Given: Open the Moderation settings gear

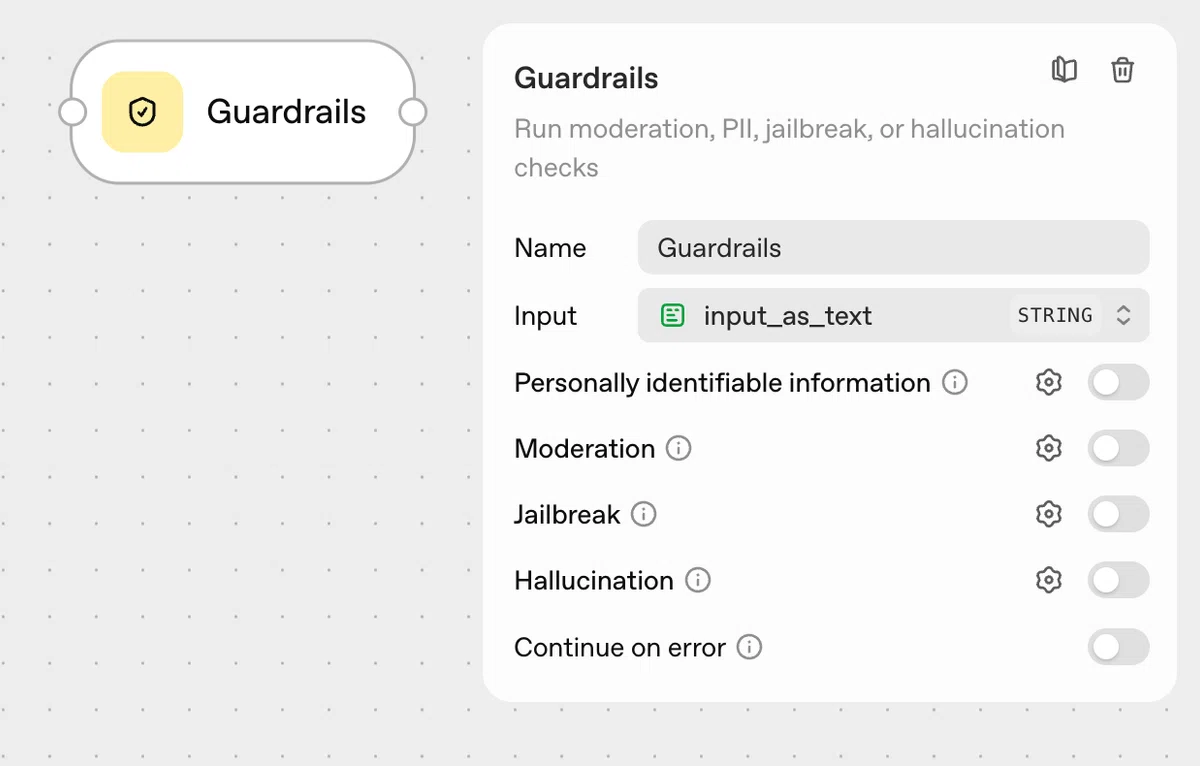Looking at the screenshot, I should click(1048, 448).
